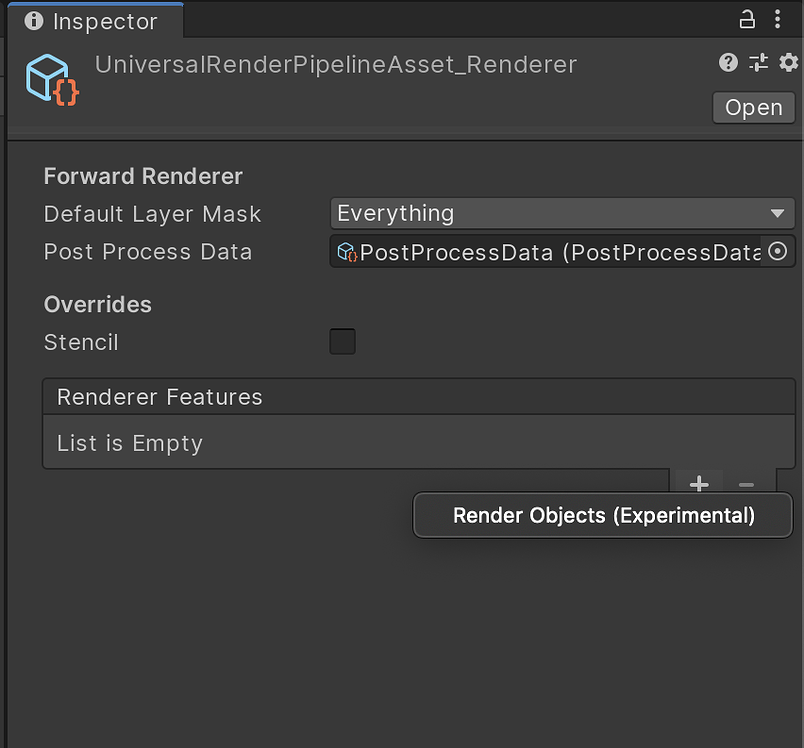Click the minus button to remove renderer feature
The image size is (804, 748).
pos(746,484)
